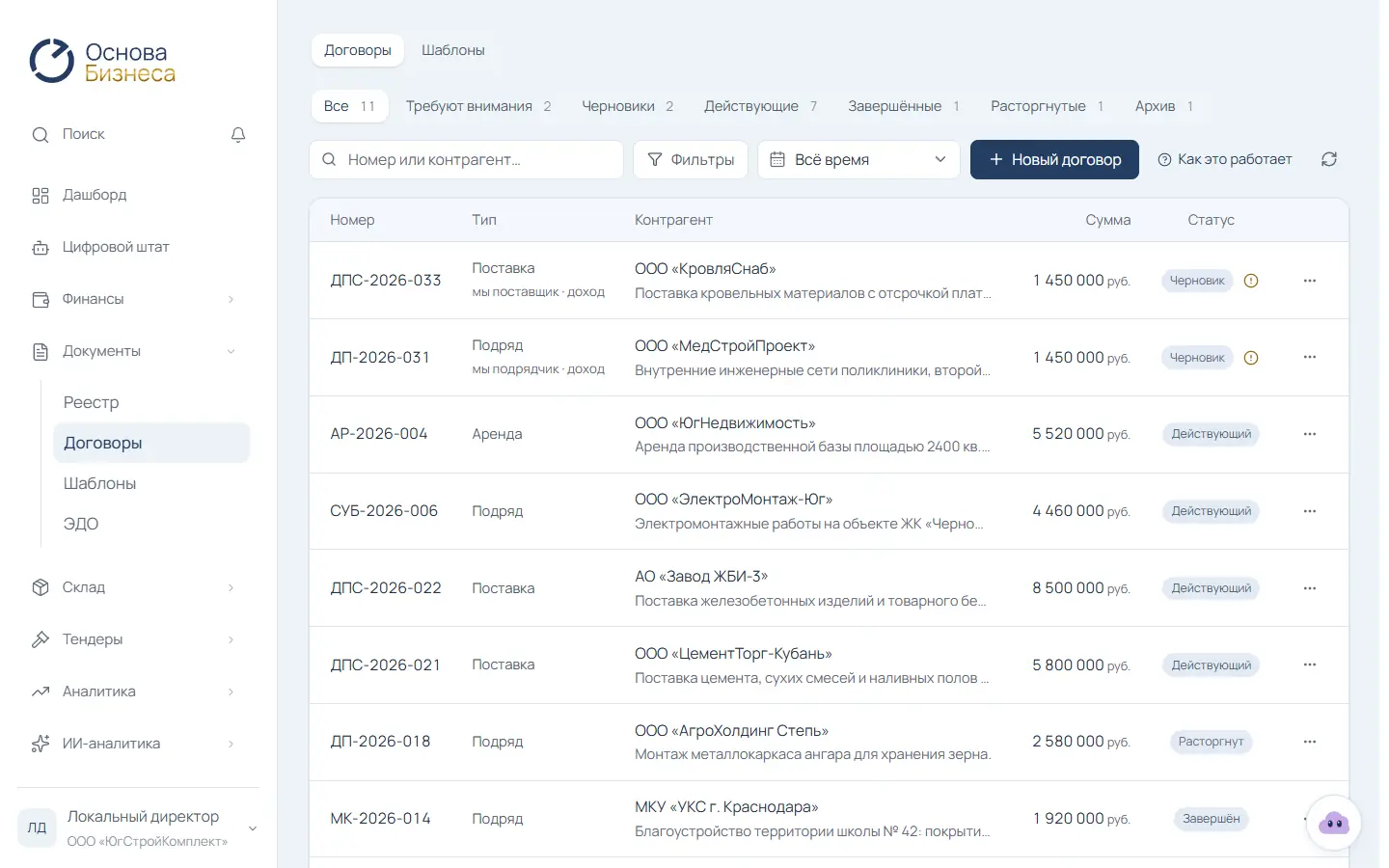Show Завершённые contracts tab
The width and height of the screenshot is (1389, 868).
(904, 106)
